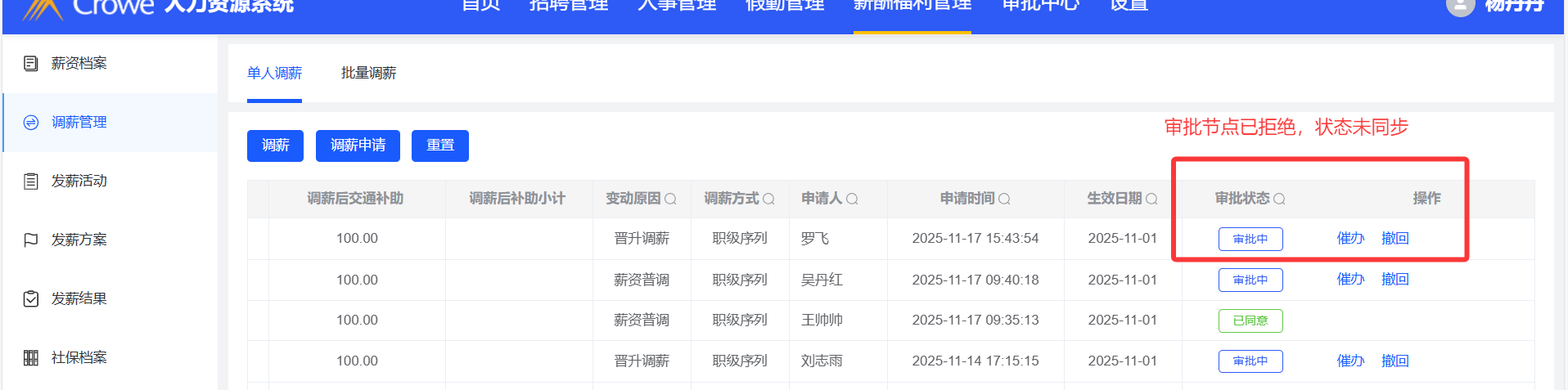This screenshot has height=390, width=1568.
Task: Click search icon beside 申请时间 header
Action: pyautogui.click(x=1004, y=199)
